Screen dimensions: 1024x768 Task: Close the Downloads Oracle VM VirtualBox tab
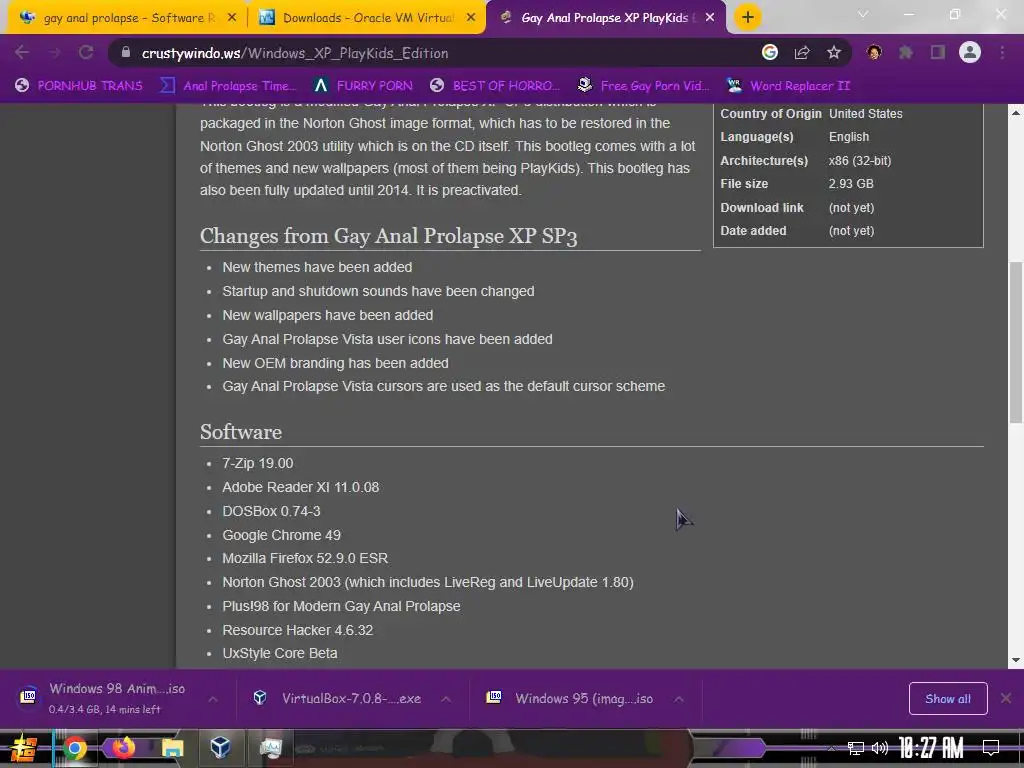click(x=471, y=18)
